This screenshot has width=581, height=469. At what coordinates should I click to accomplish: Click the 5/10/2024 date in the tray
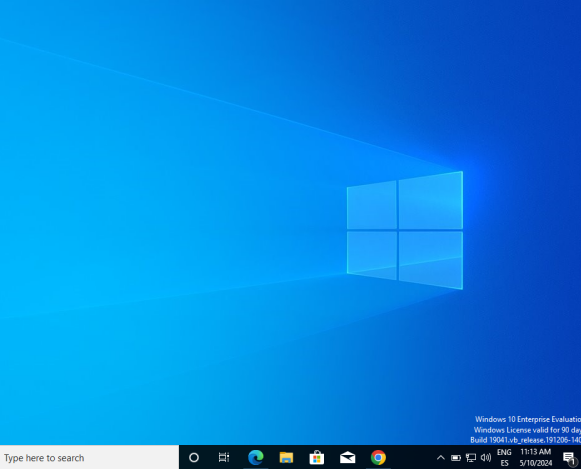tap(535, 463)
